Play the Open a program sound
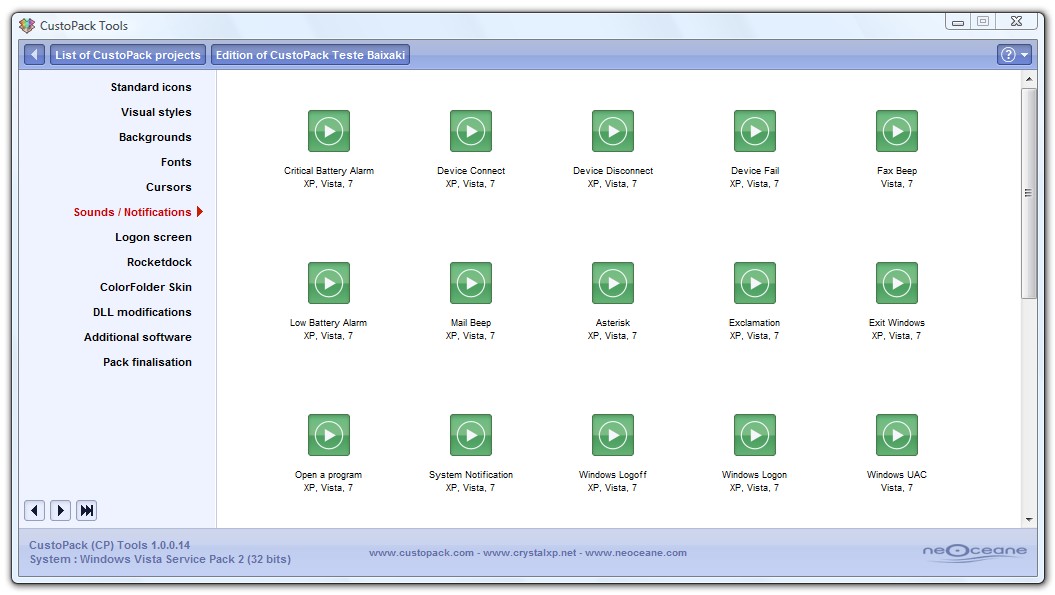The width and height of the screenshot is (1055, 595). (x=329, y=435)
